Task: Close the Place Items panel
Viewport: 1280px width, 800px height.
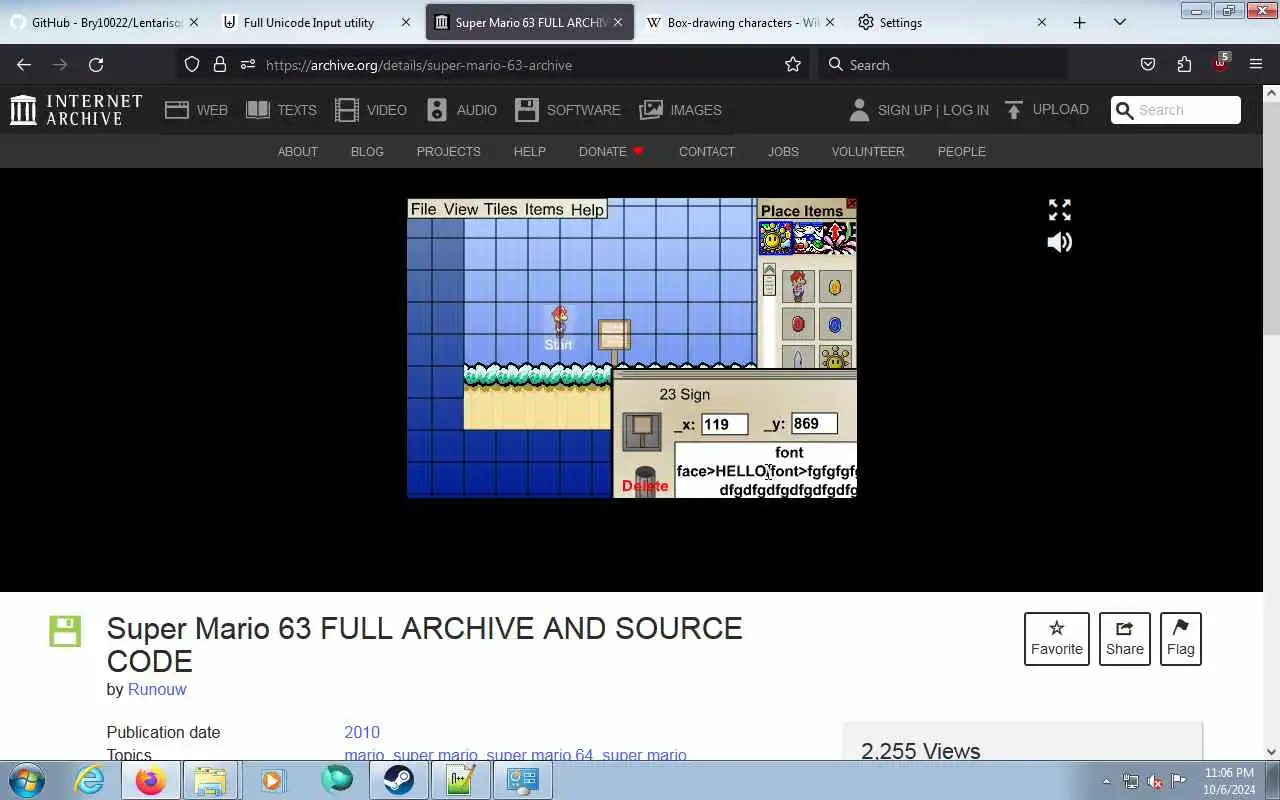Action: tap(851, 204)
